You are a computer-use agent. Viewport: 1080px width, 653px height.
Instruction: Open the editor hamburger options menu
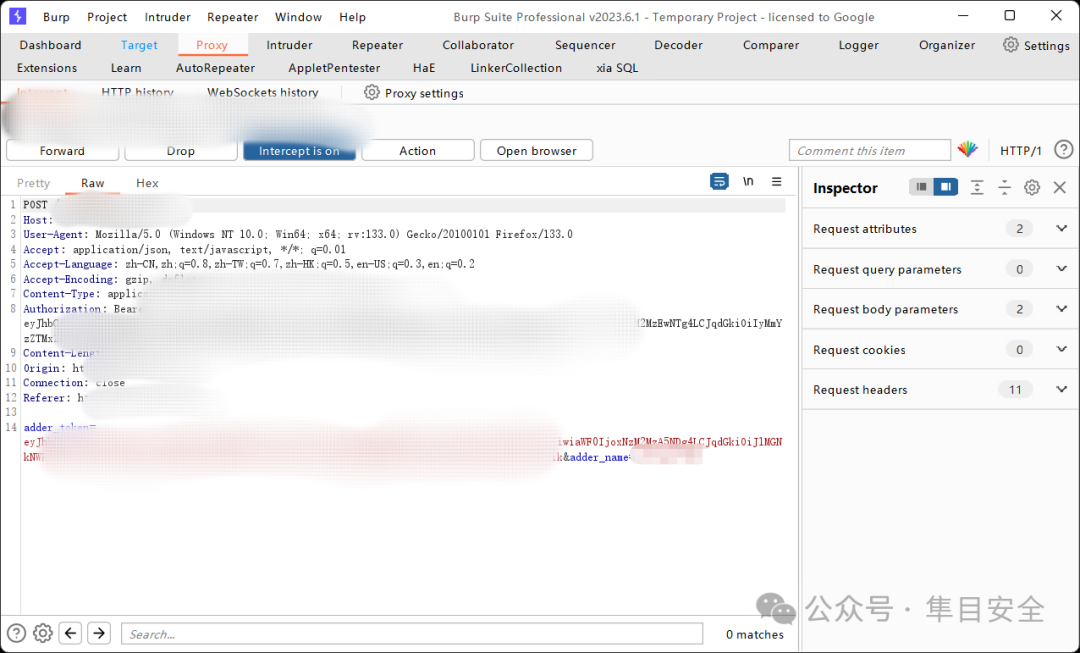pos(776,181)
